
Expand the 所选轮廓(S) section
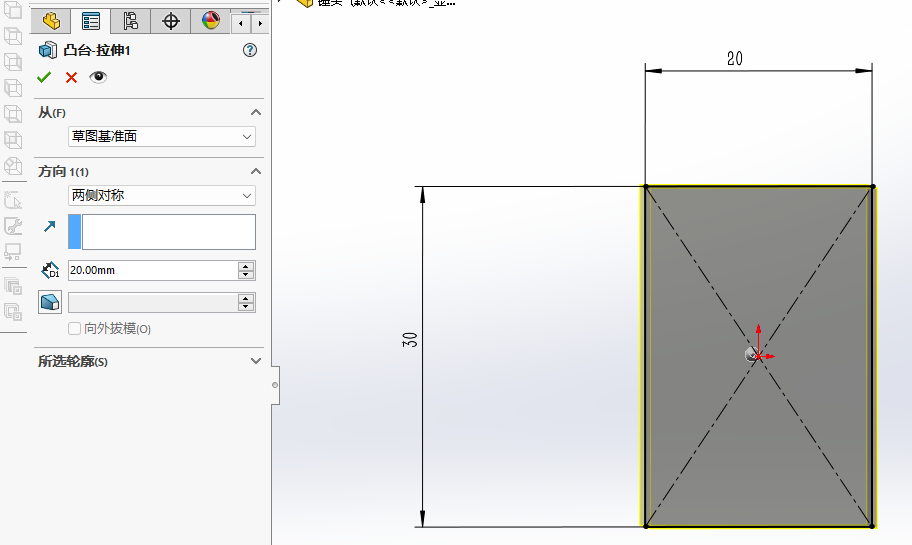255,361
